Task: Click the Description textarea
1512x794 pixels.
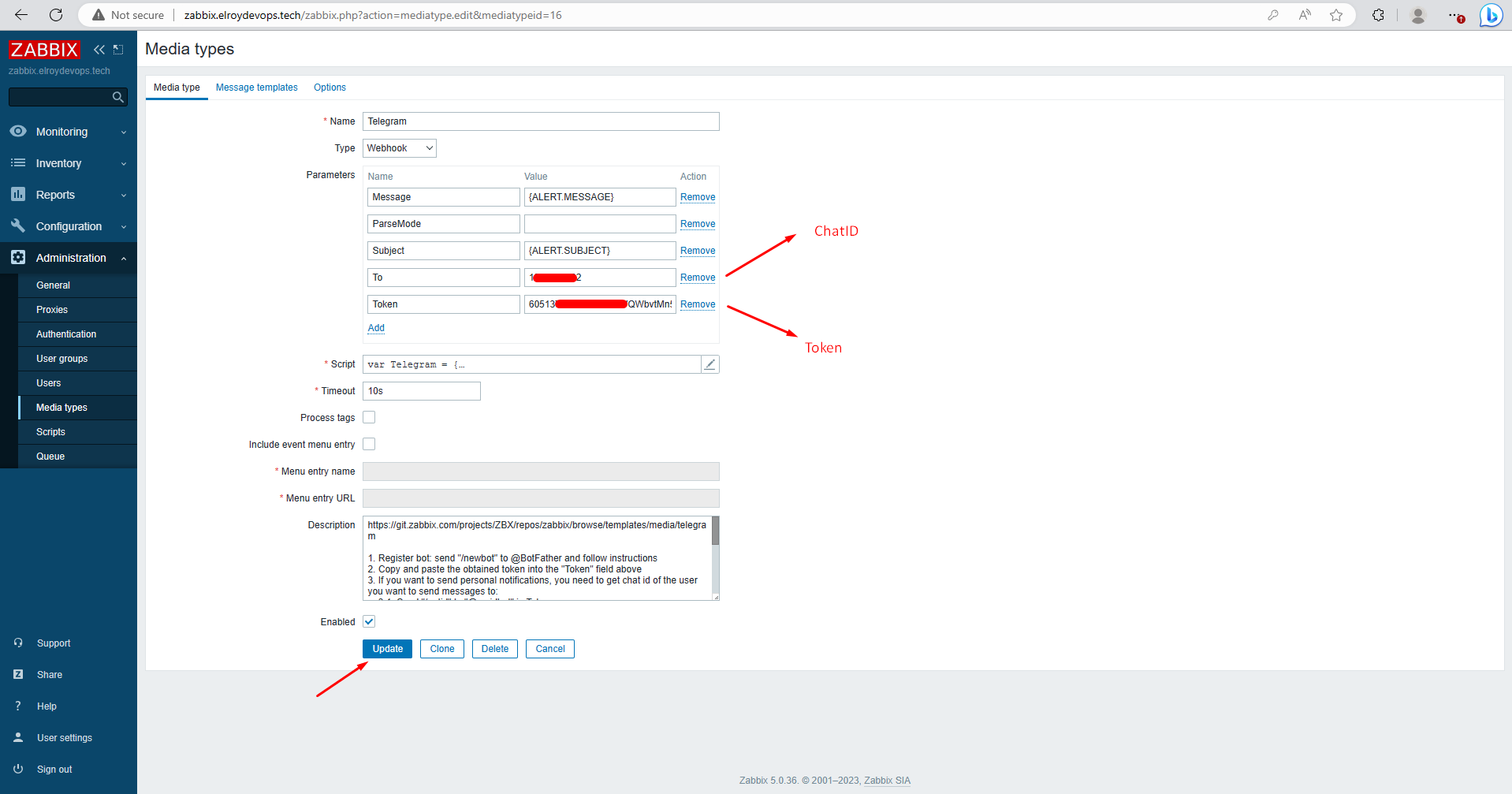Action: pos(537,558)
